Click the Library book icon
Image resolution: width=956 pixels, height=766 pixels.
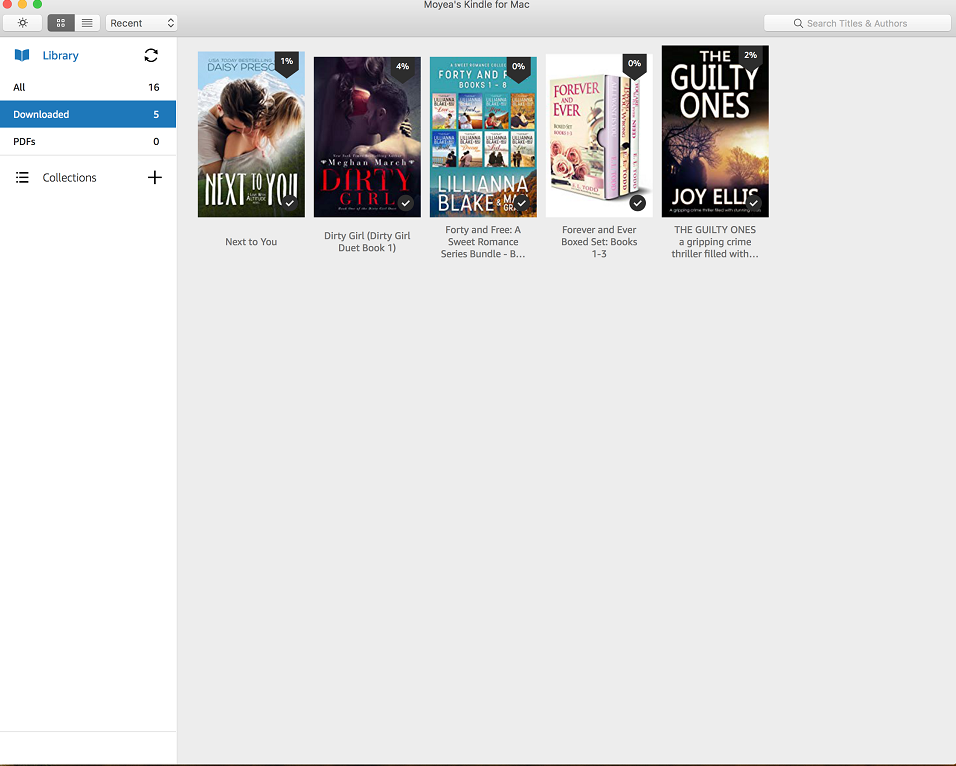click(x=22, y=56)
